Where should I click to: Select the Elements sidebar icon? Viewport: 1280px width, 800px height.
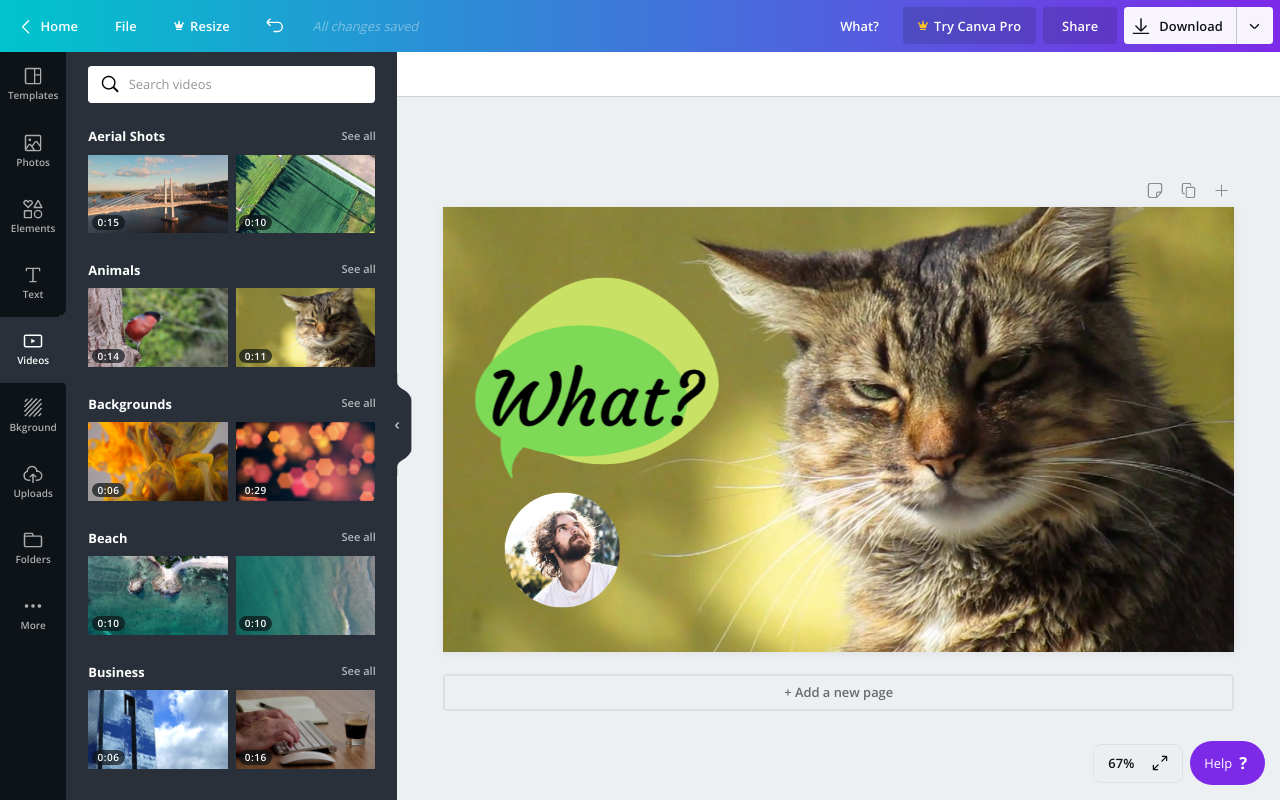[33, 216]
